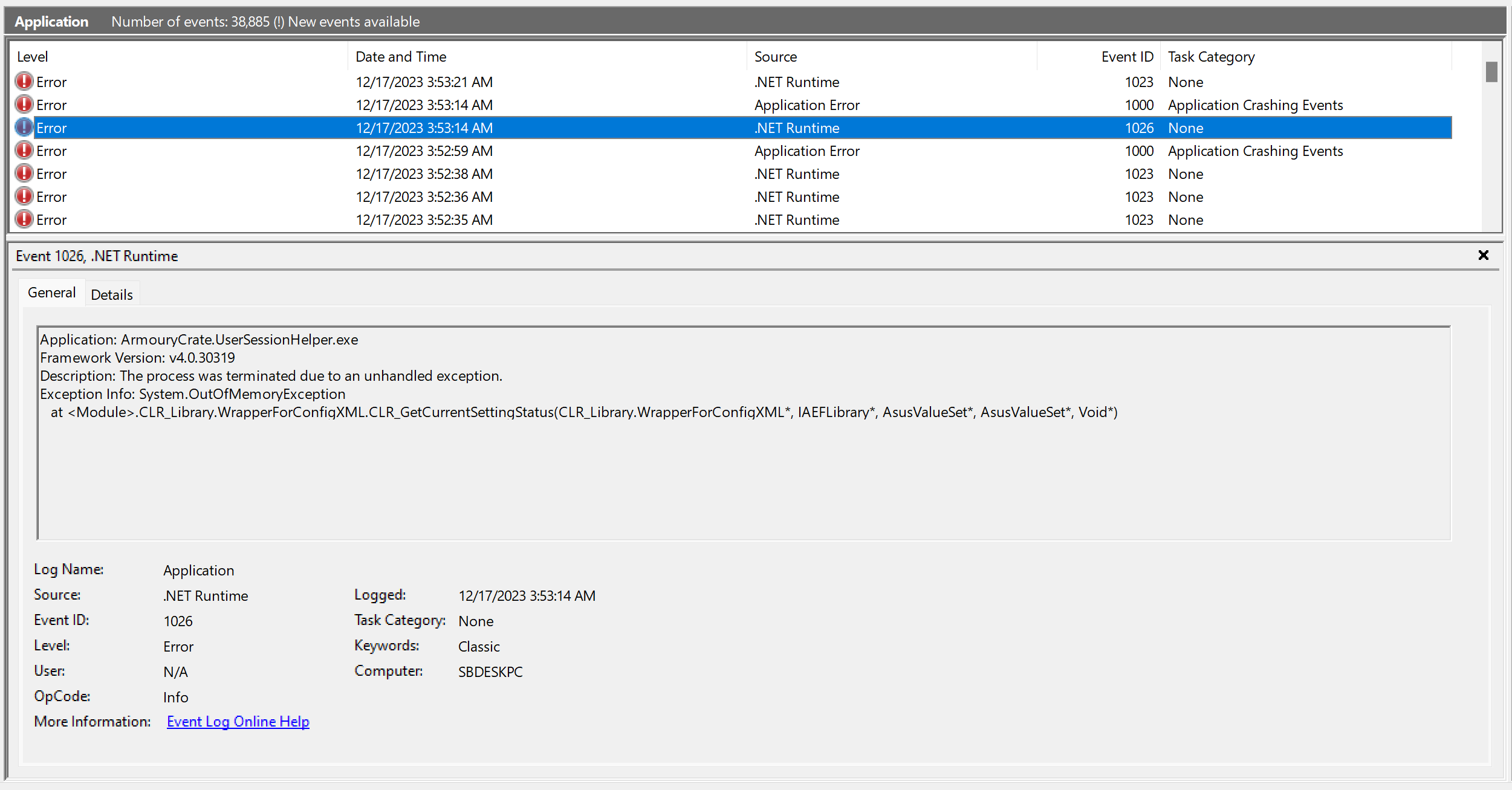Click the error icon beside the 1000 Application Error event

coord(24,105)
